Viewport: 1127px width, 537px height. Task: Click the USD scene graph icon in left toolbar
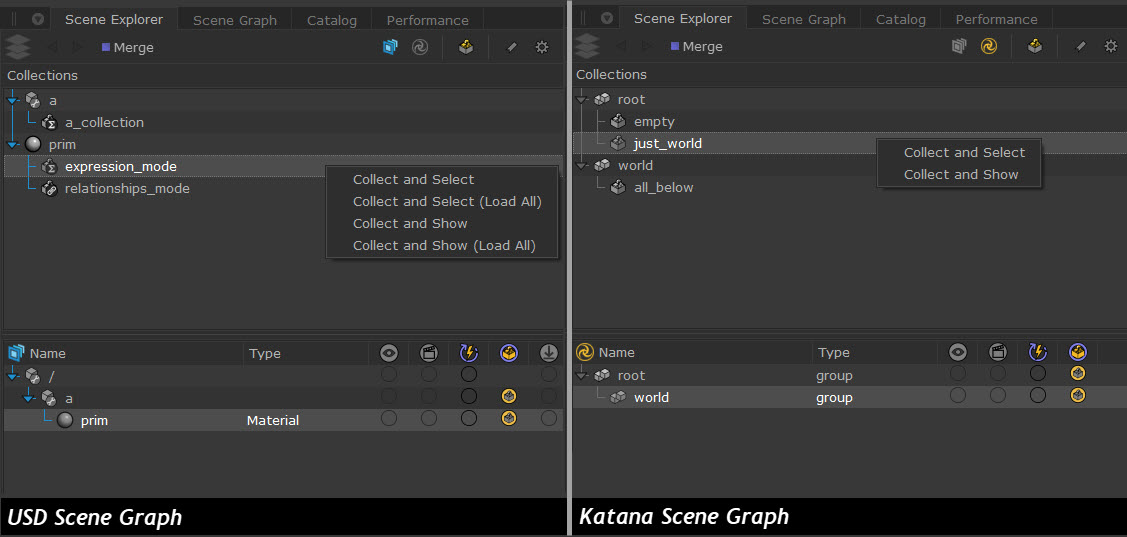(390, 47)
